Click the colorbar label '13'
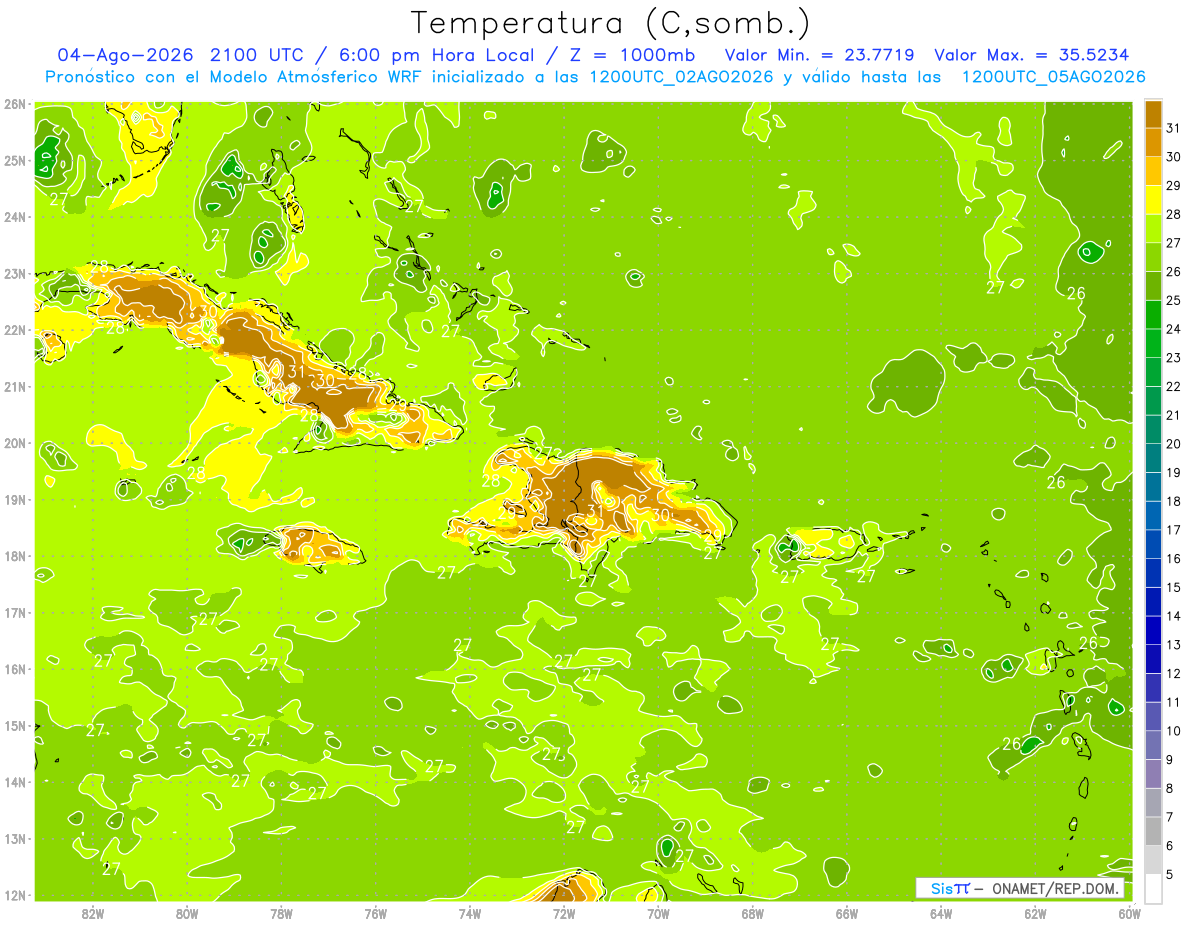1200x927 pixels. tap(1174, 645)
